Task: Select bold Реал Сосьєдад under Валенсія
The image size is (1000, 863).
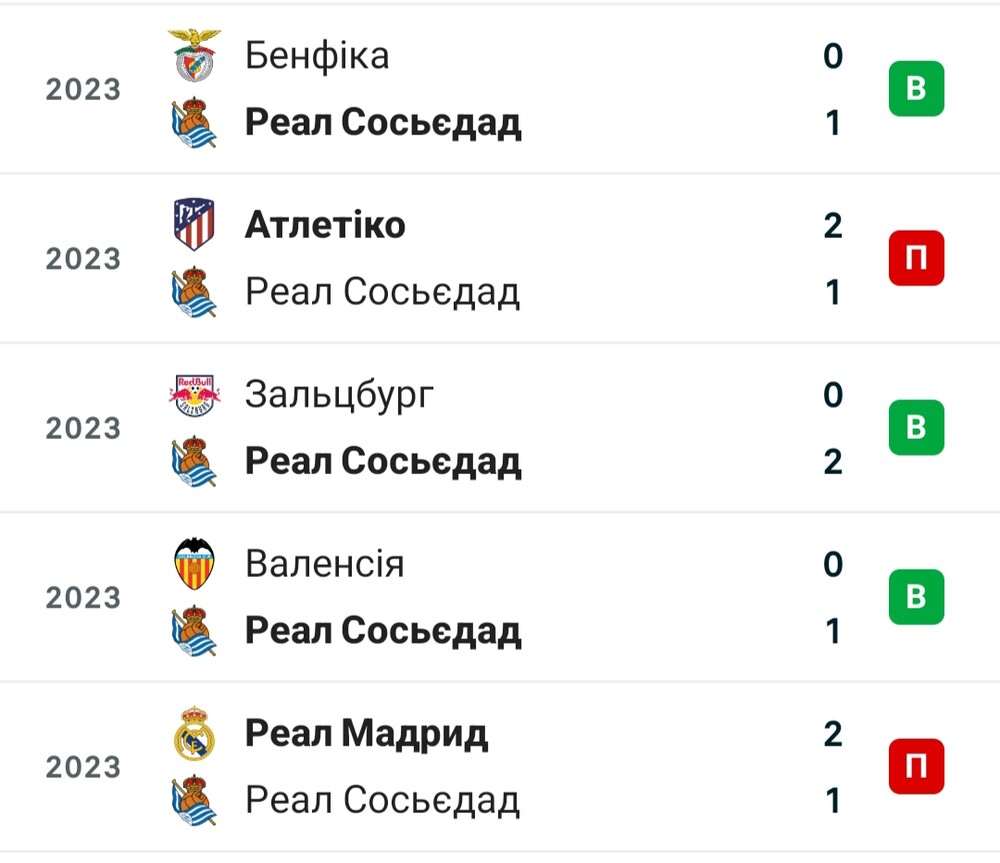Action: 383,631
